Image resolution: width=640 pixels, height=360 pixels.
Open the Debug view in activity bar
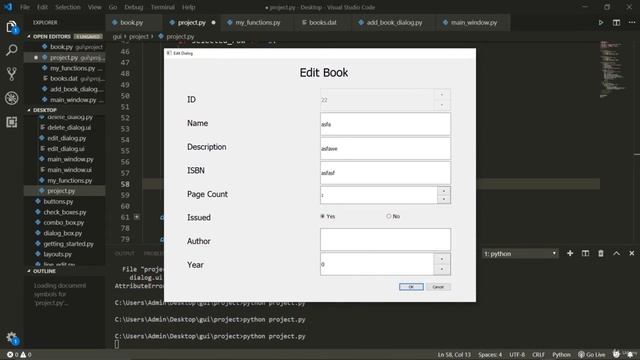pyautogui.click(x=11, y=98)
